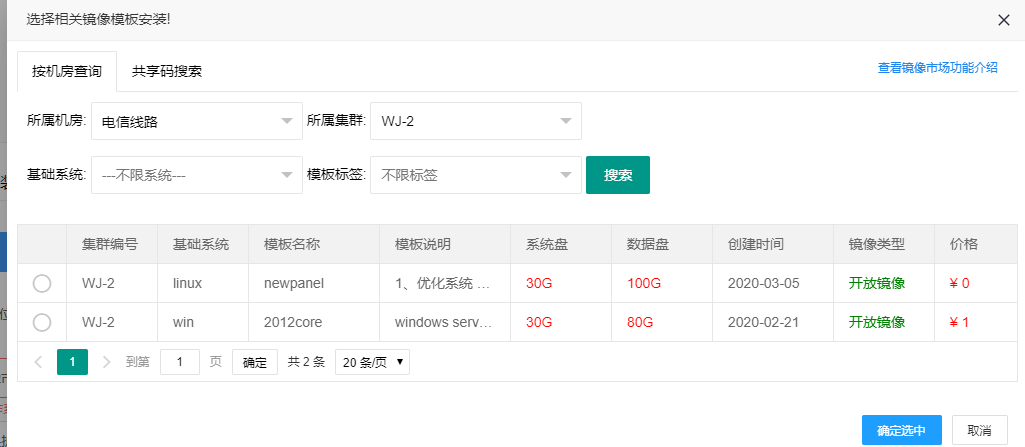1025x447 pixels.
Task: Click the current page 1 indicator
Action: pyautogui.click(x=72, y=362)
